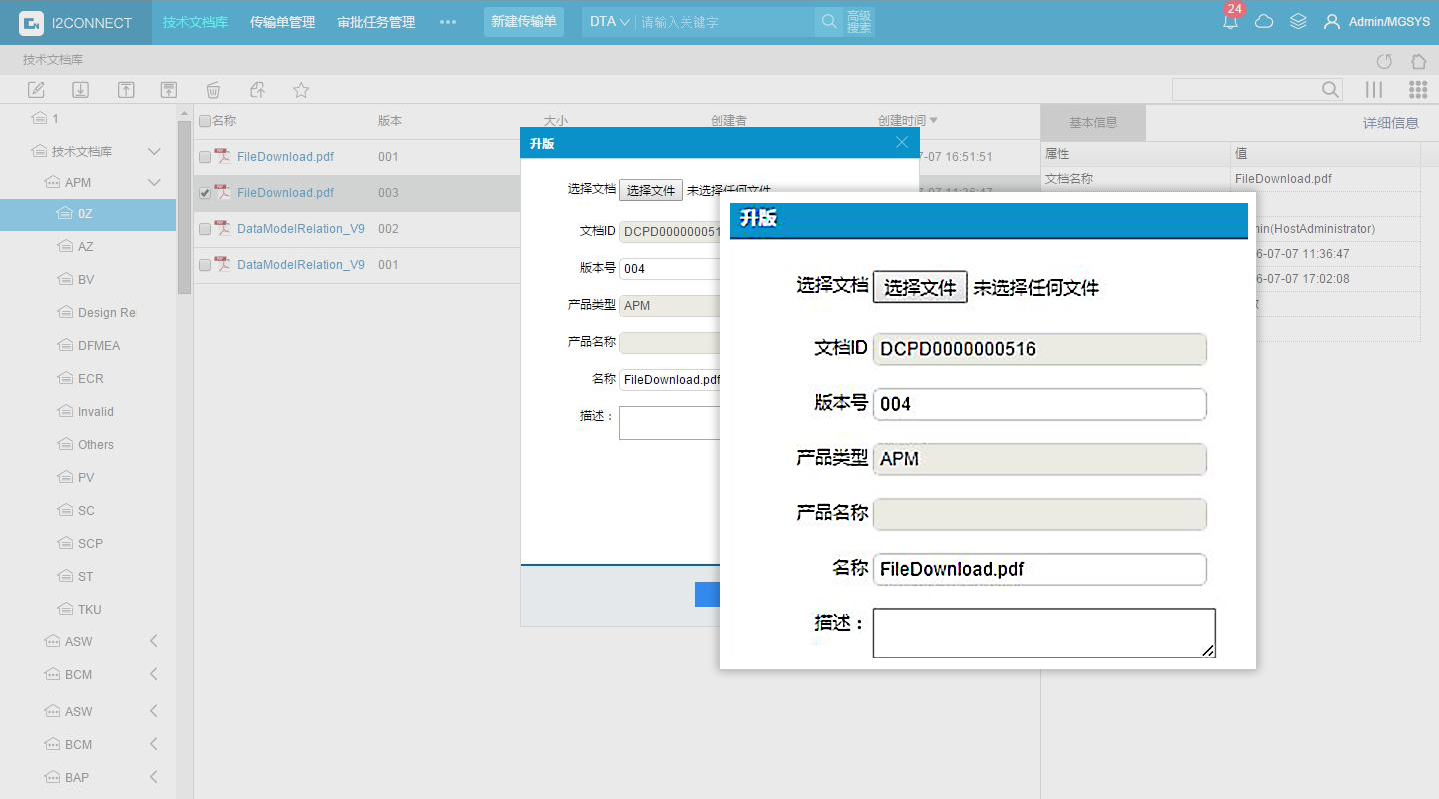Image resolution: width=1439 pixels, height=799 pixels.
Task: Select the 0Z folder in the tree
Action: pos(88,214)
